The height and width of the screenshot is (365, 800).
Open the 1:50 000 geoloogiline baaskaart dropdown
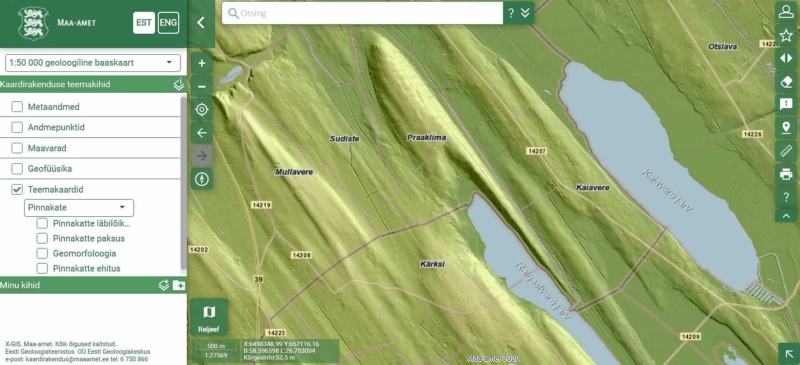click(93, 63)
